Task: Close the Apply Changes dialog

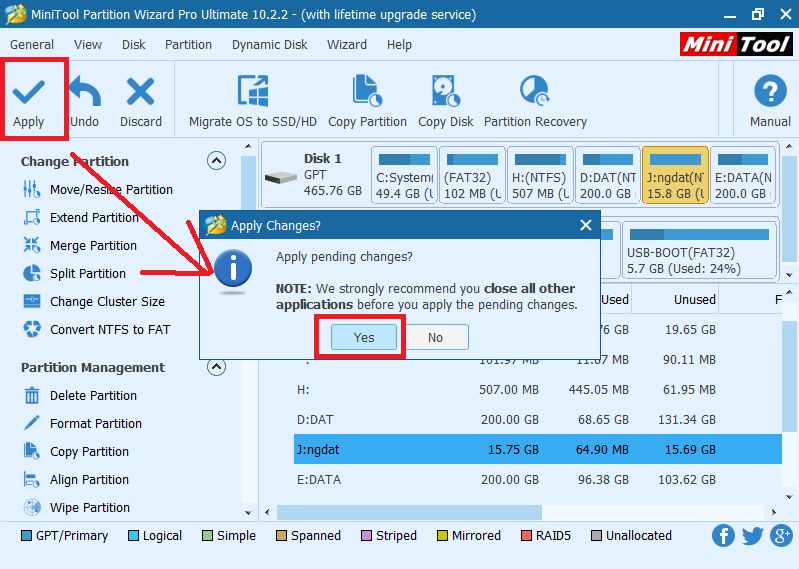Action: coord(586,225)
